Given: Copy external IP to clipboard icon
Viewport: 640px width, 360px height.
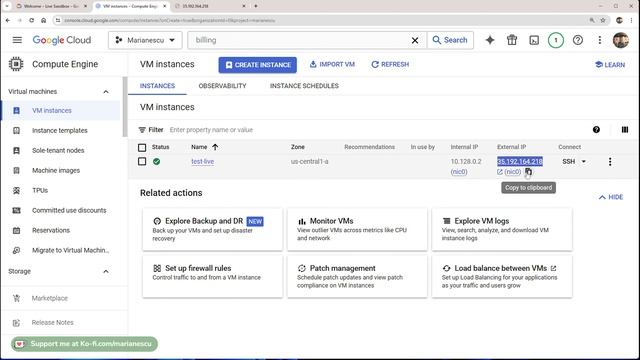Looking at the screenshot, I should click(528, 172).
